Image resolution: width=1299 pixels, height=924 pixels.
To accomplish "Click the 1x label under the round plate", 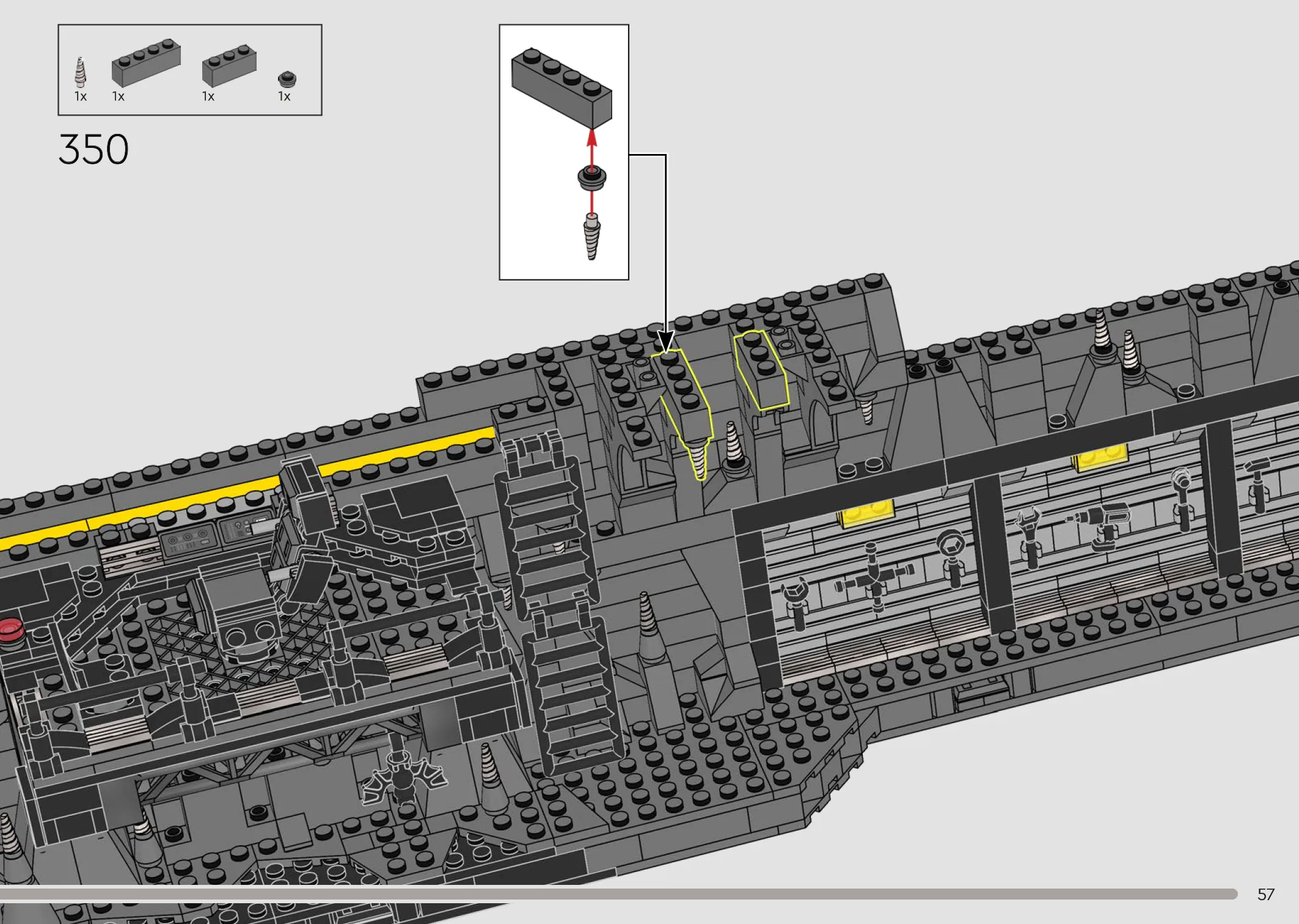I will (x=284, y=97).
